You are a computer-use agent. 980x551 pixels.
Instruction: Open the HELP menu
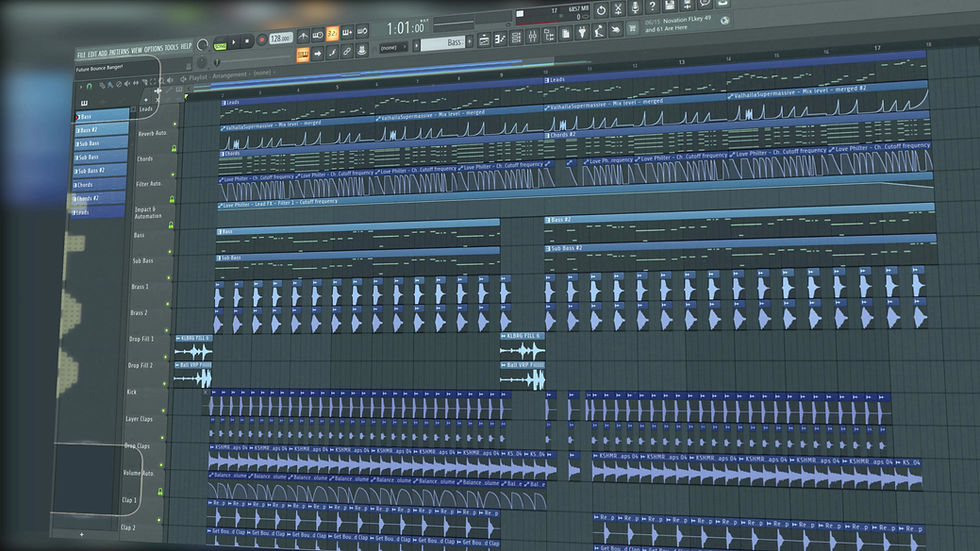coord(186,46)
